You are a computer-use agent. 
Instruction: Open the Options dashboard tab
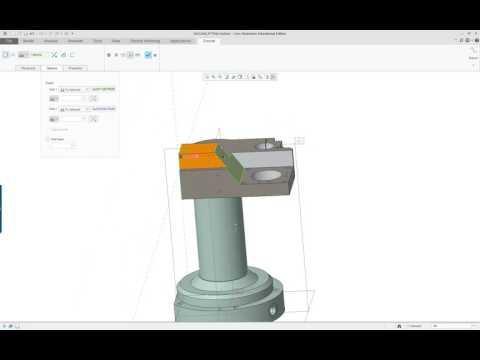click(52, 68)
